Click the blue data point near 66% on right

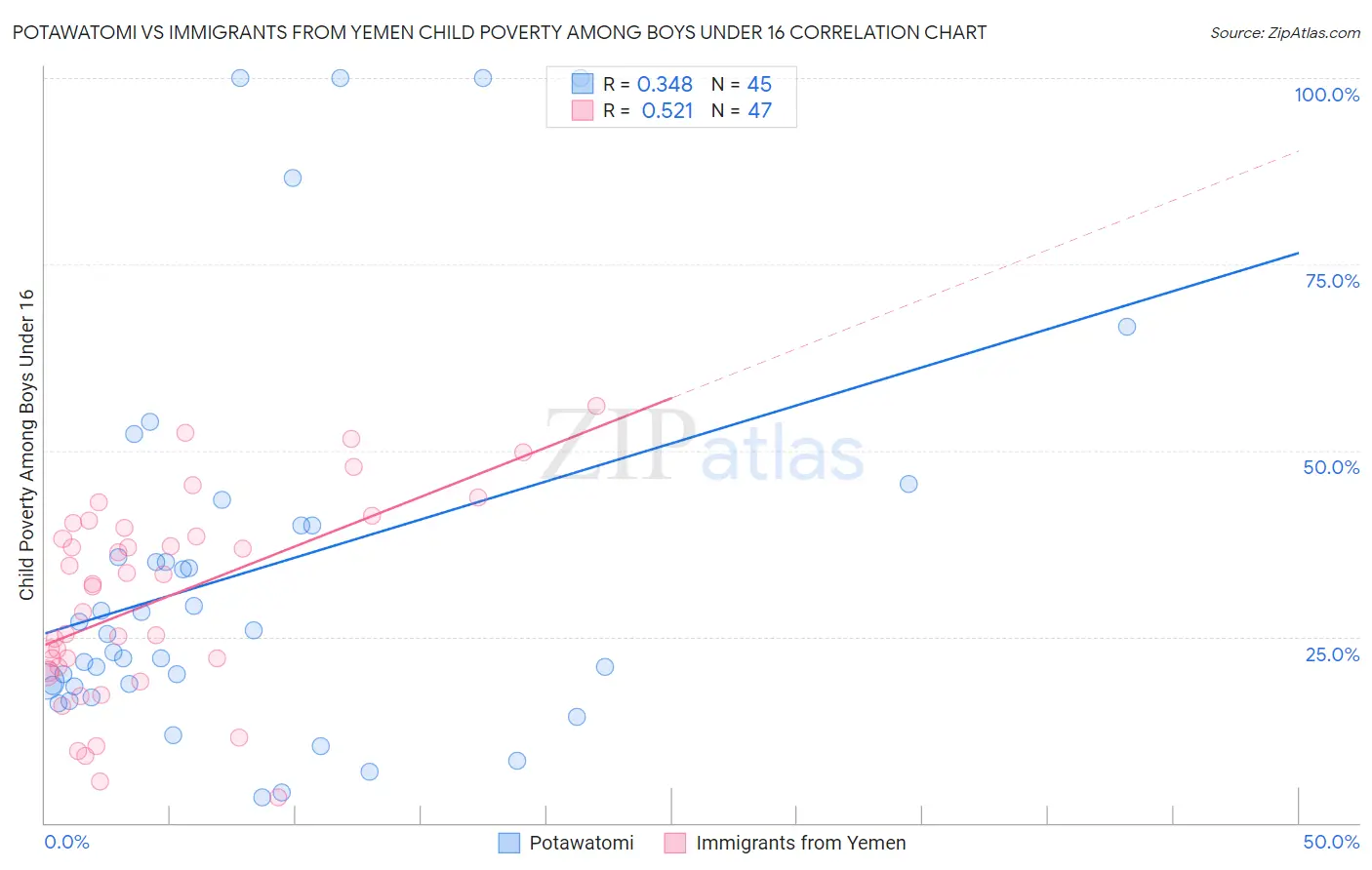(x=1127, y=327)
